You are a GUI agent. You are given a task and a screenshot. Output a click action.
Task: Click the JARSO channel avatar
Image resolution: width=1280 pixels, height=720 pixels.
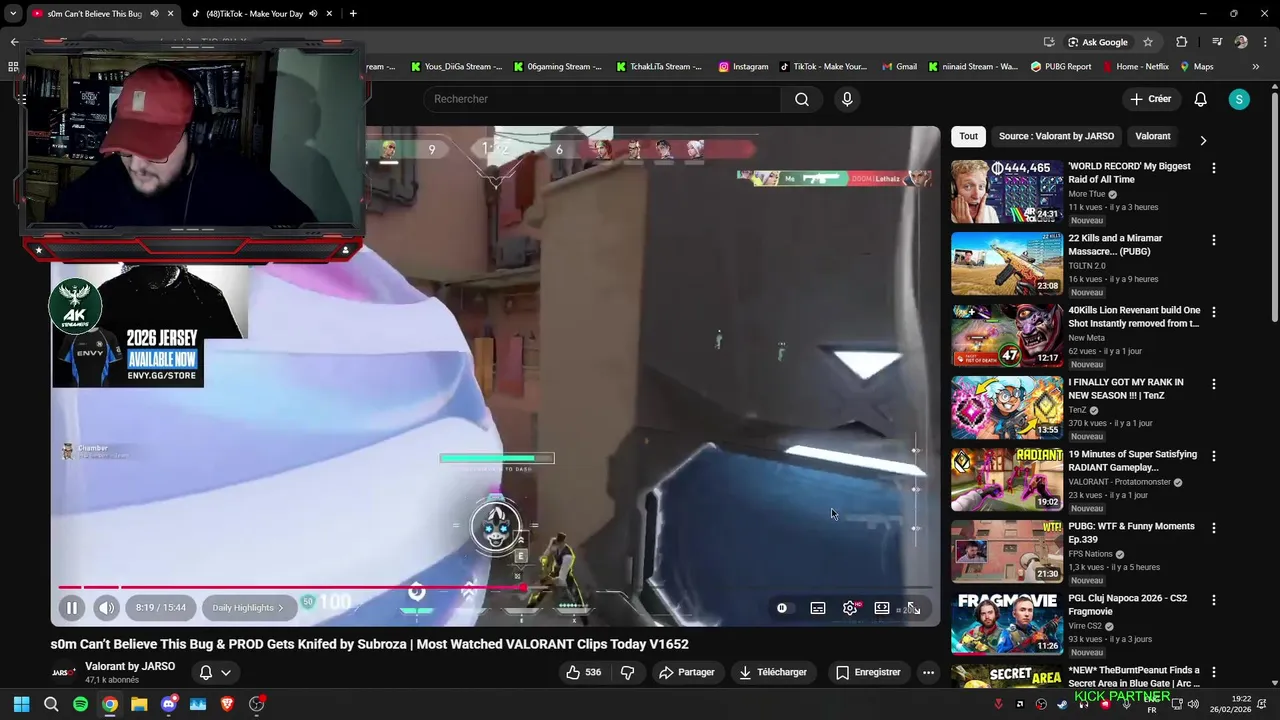pyautogui.click(x=64, y=672)
